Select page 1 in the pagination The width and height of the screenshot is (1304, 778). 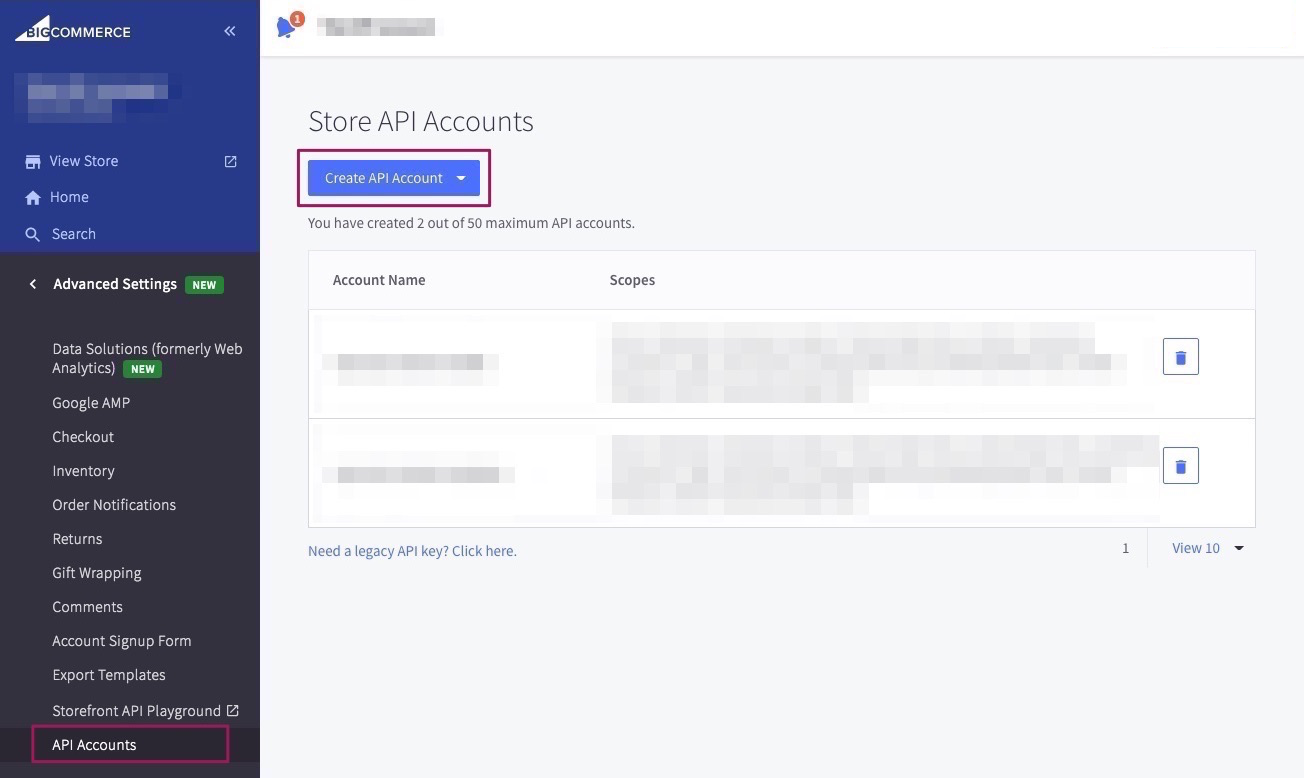[1125, 548]
